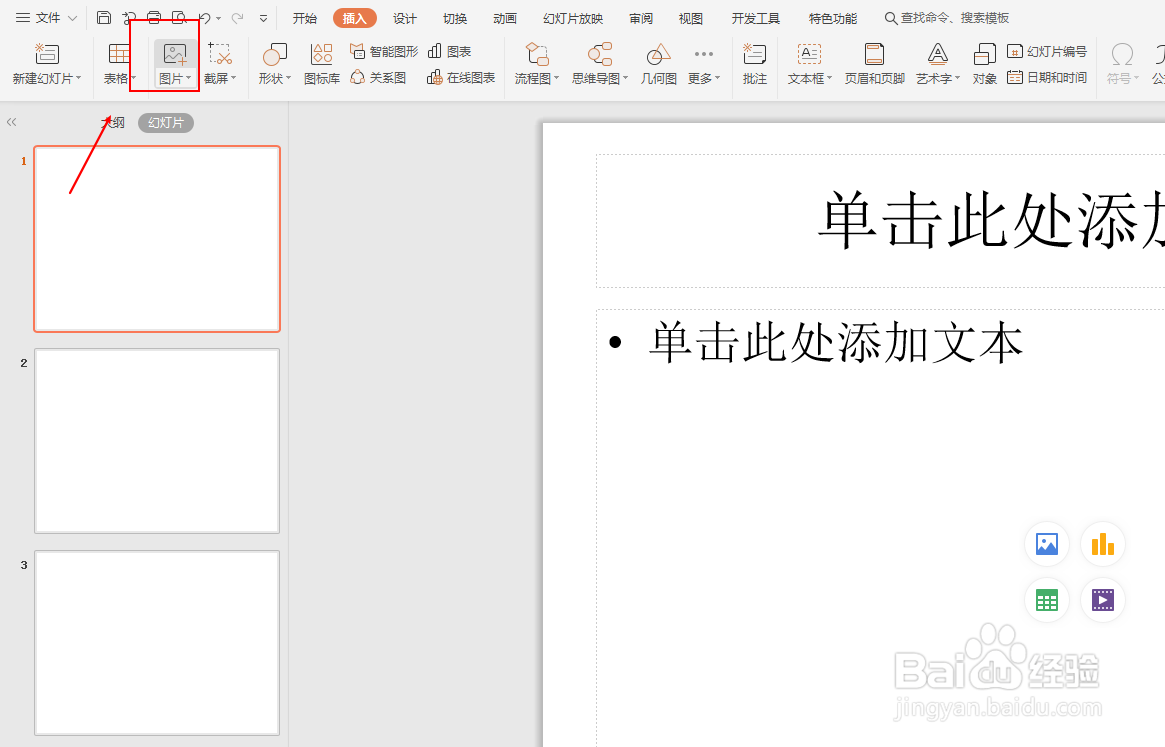Image resolution: width=1165 pixels, height=747 pixels.
Task: Click the command search box (查找命令)
Action: click(947, 18)
